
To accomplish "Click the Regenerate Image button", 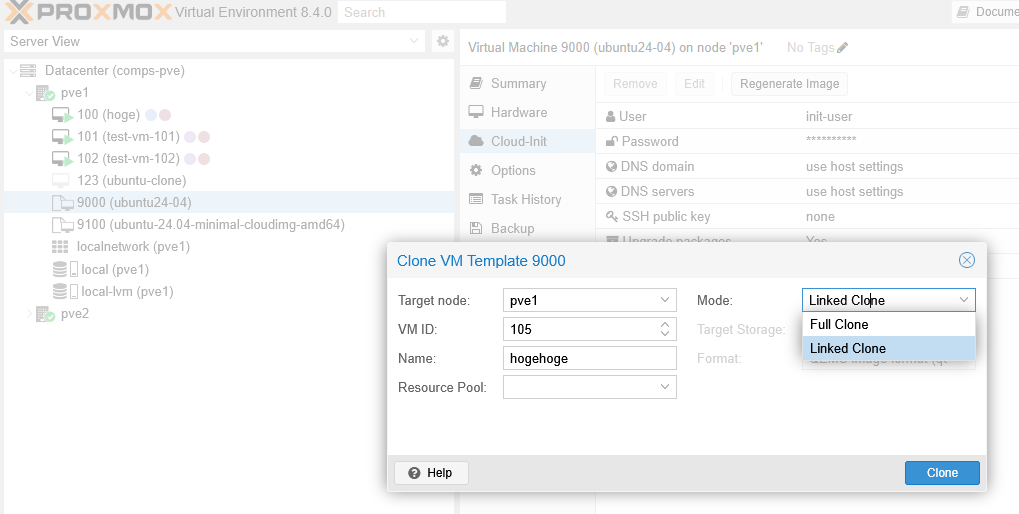I will (790, 84).
